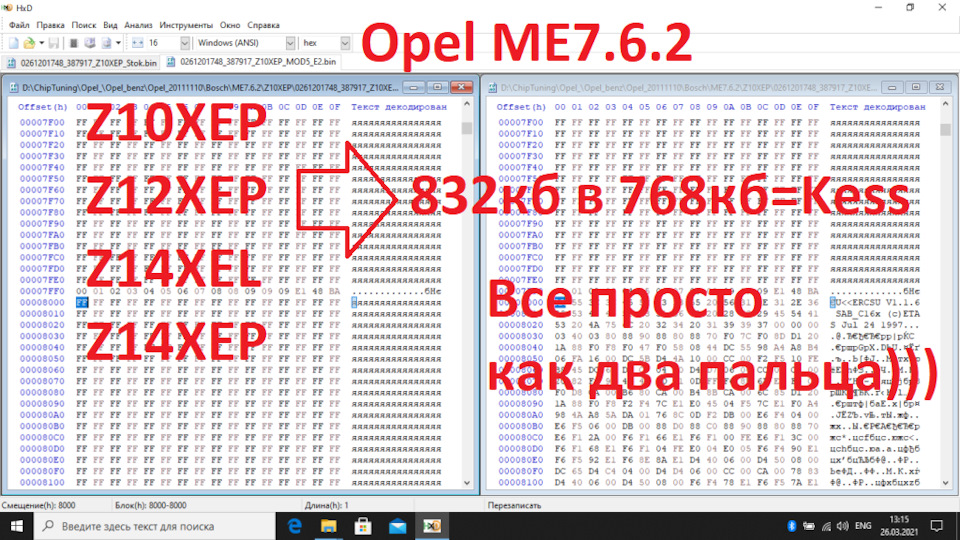
Task: Open the Windows Start menu
Action: pos(17,526)
